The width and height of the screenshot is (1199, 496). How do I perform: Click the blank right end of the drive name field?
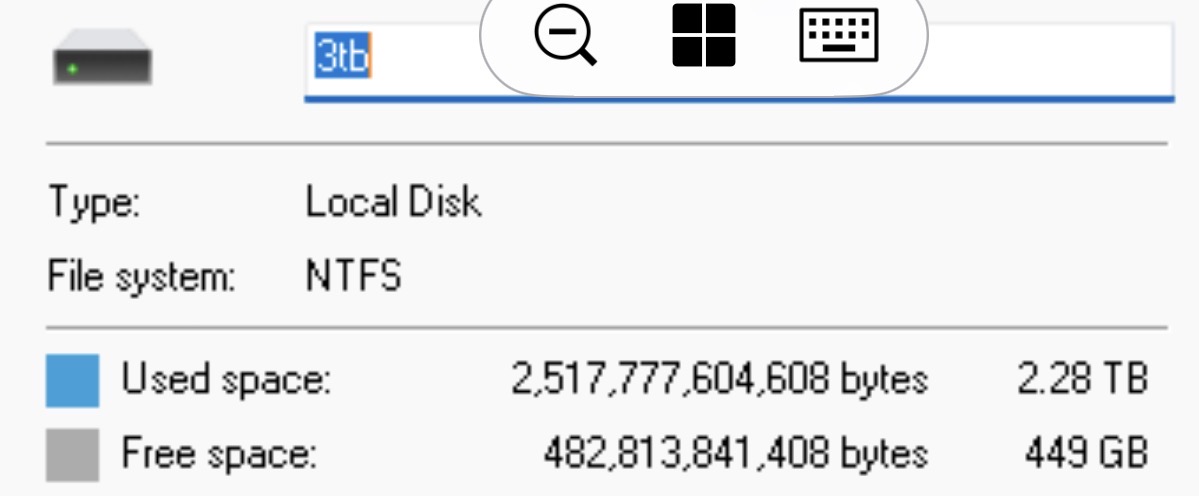(1050, 60)
